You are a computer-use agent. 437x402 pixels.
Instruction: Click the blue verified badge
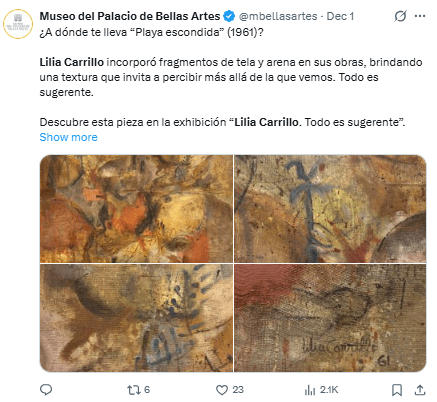point(229,16)
